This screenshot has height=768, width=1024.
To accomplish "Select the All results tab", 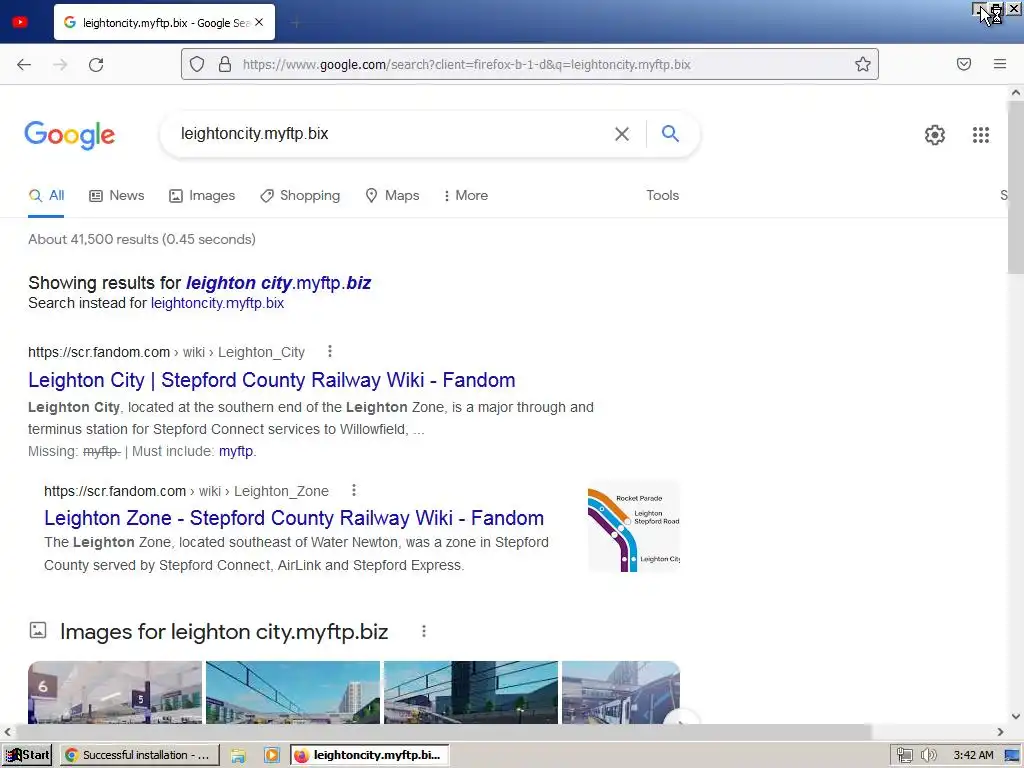I will click(46, 195).
